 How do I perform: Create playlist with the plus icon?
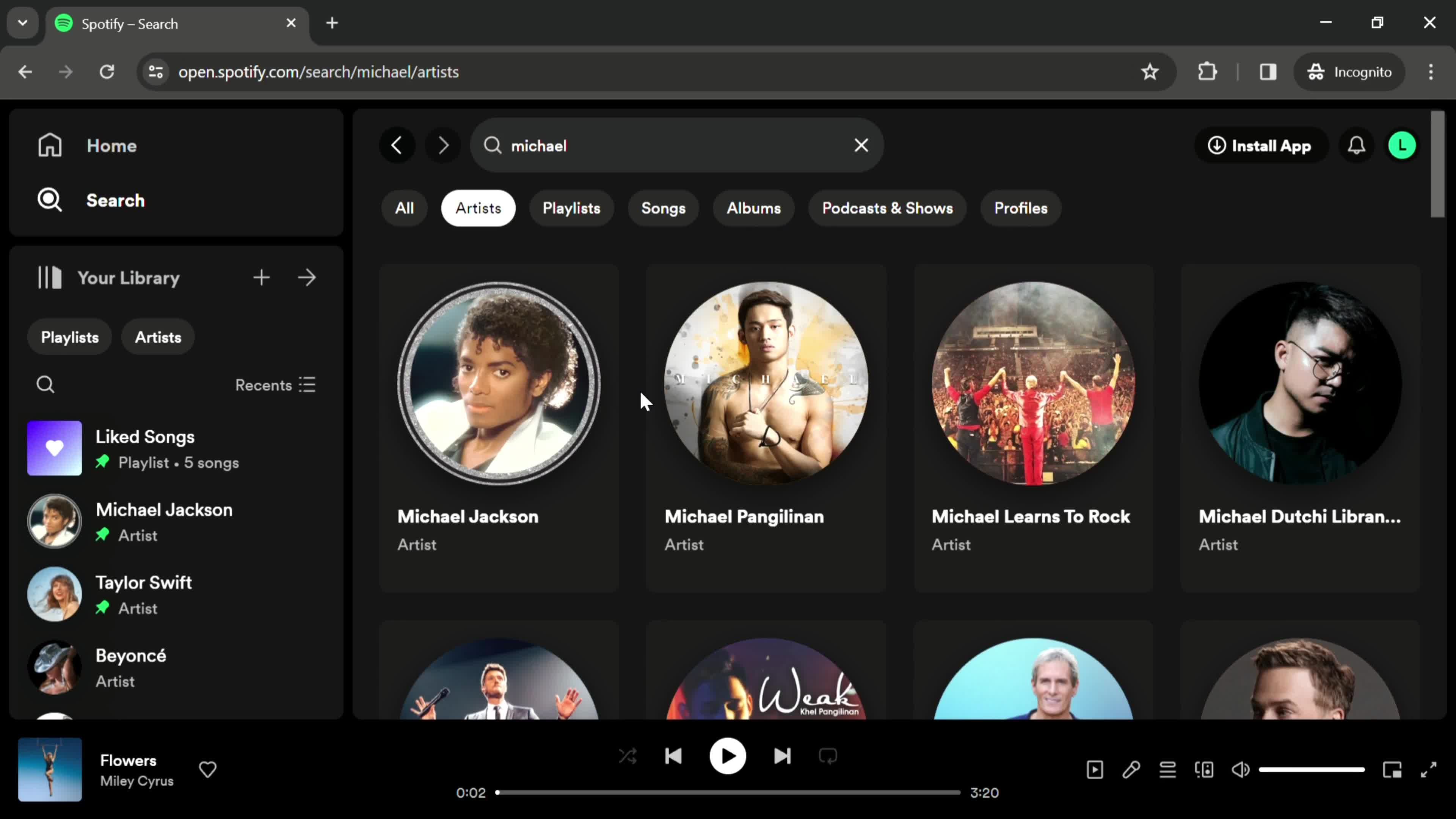pyautogui.click(x=261, y=278)
